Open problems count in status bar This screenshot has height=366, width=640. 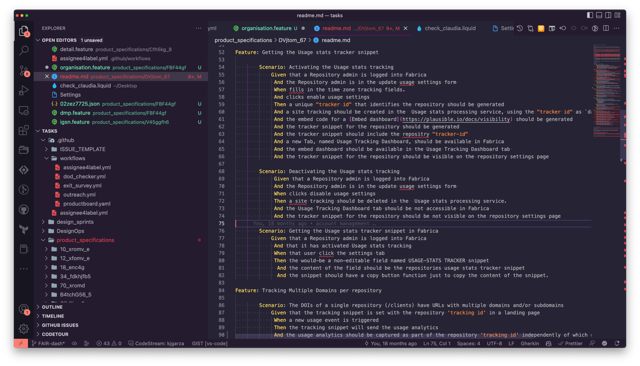pyautogui.click(x=109, y=344)
